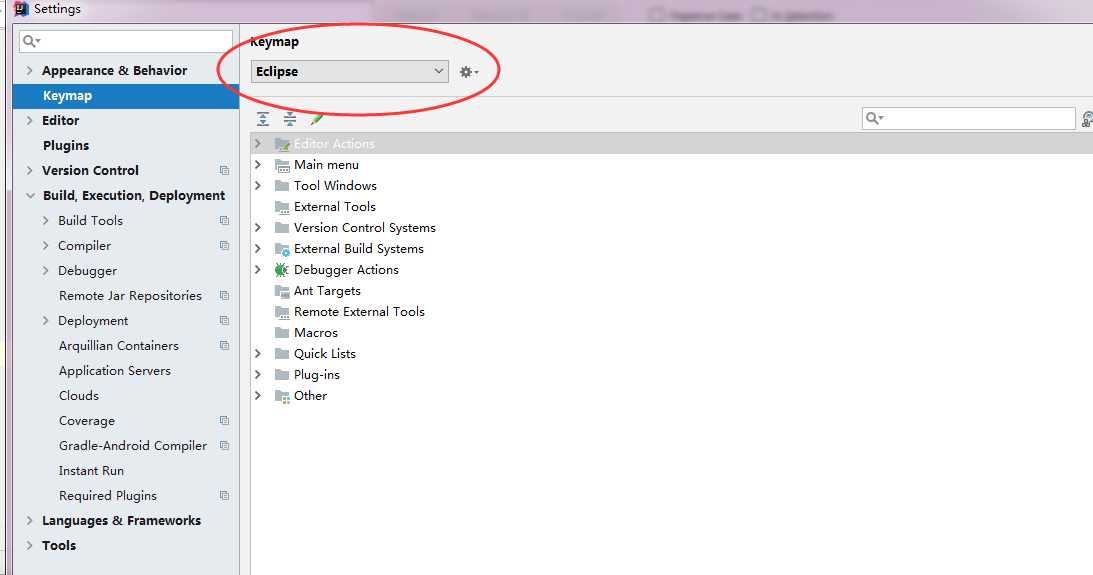
Task: Click project-level icon next to Deployment
Action: (224, 321)
